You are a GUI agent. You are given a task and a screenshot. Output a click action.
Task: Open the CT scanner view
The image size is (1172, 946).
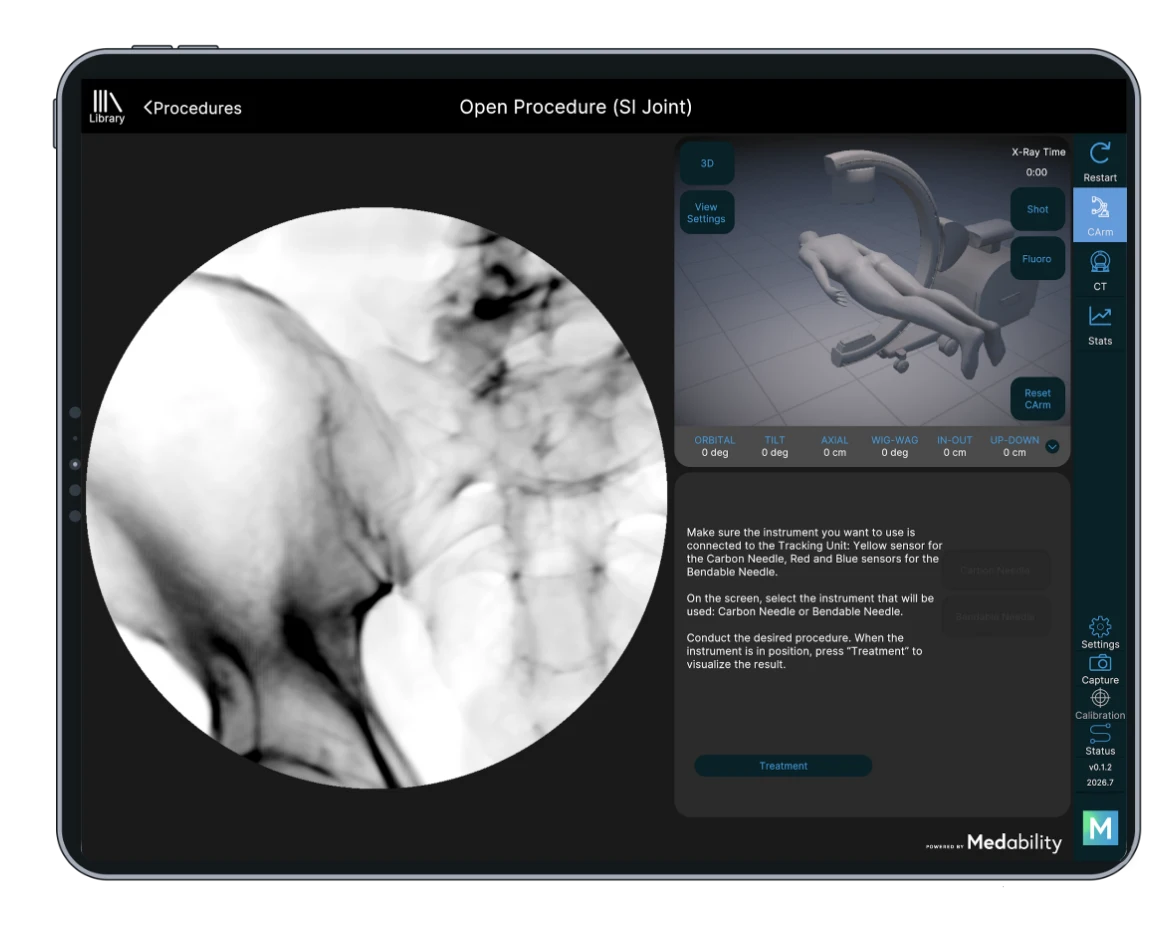coord(1099,270)
